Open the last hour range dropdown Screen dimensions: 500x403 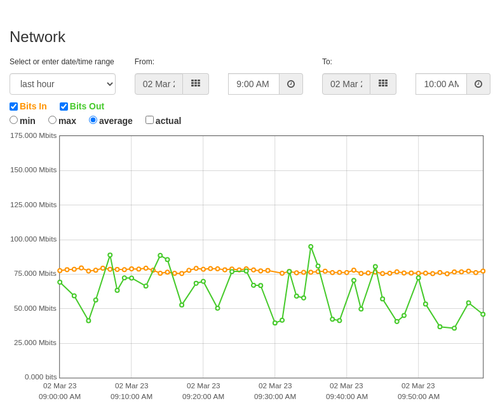(63, 84)
